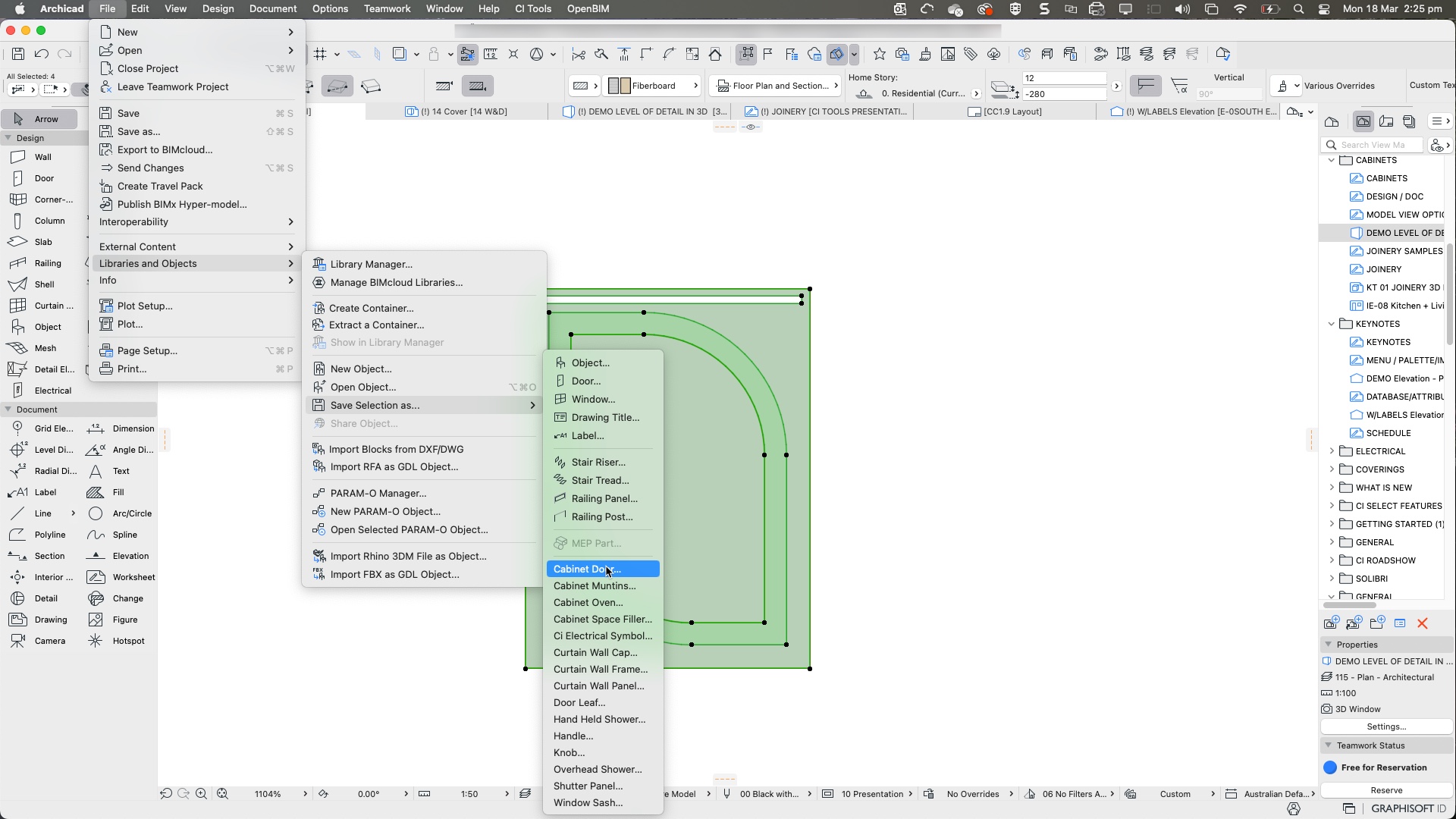Expand the COVERINGS folder
This screenshot has height=819, width=1456.
(x=1332, y=469)
